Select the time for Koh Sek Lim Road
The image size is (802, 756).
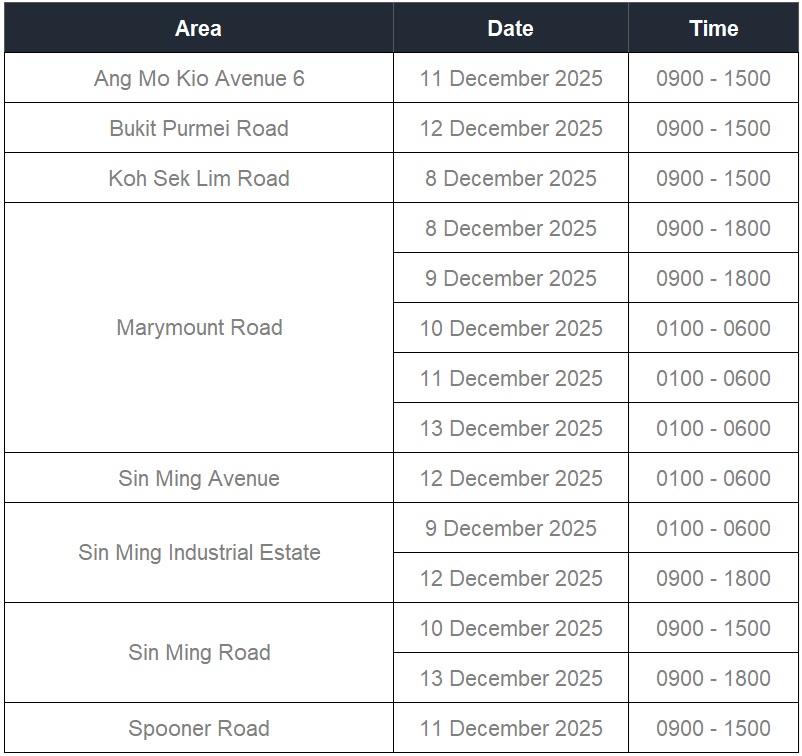713,178
